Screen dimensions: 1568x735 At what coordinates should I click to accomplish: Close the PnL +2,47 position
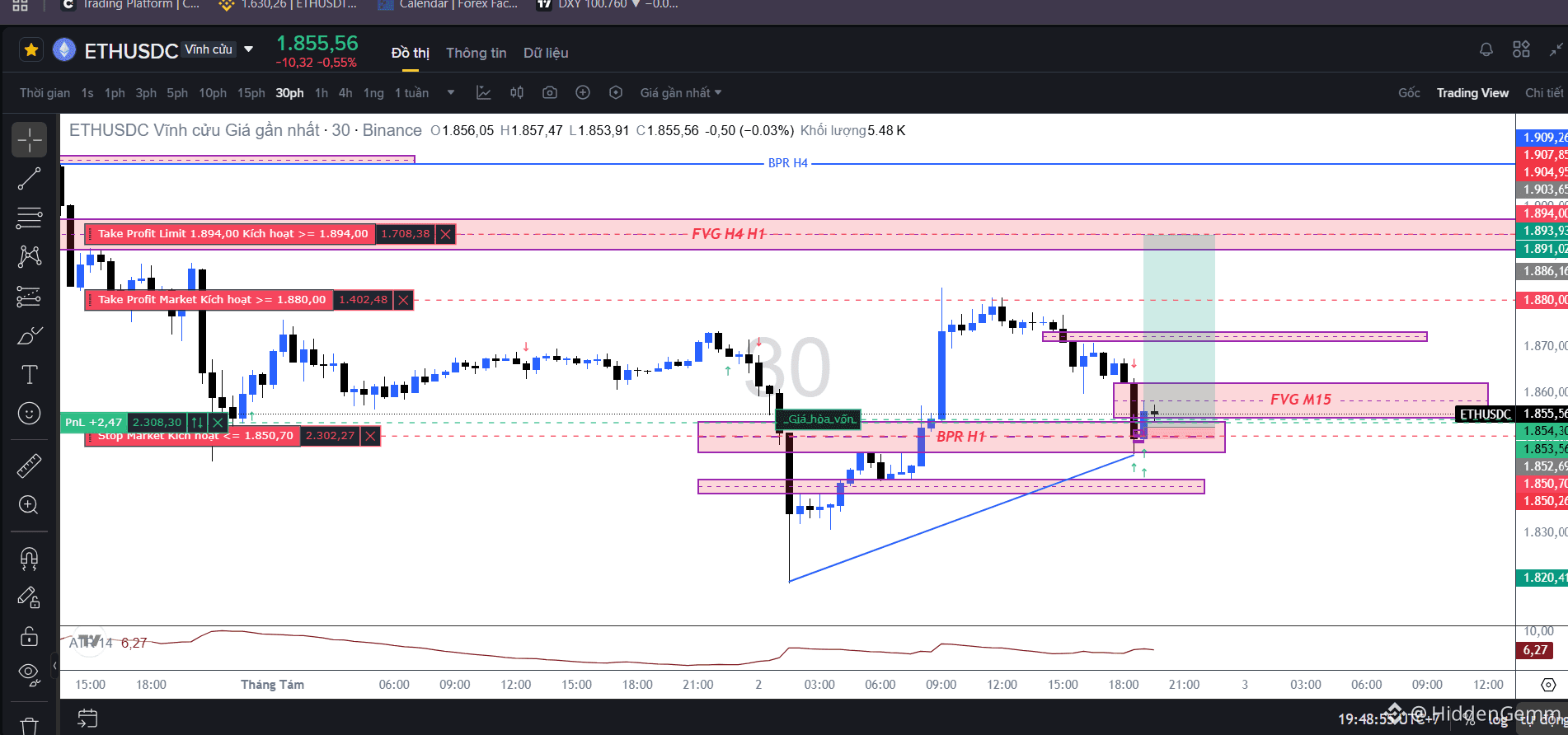218,422
